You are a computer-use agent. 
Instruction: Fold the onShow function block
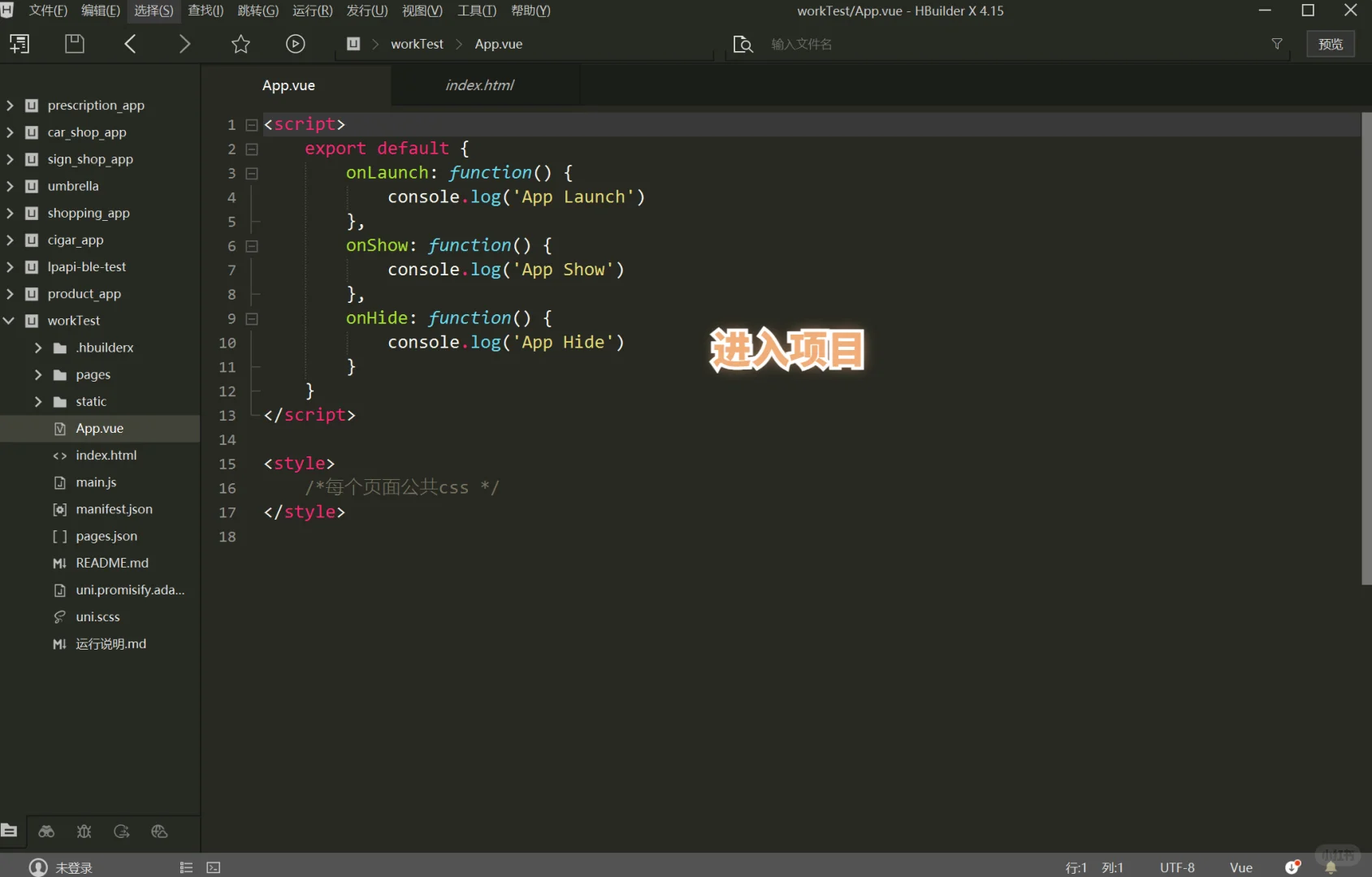tap(252, 246)
